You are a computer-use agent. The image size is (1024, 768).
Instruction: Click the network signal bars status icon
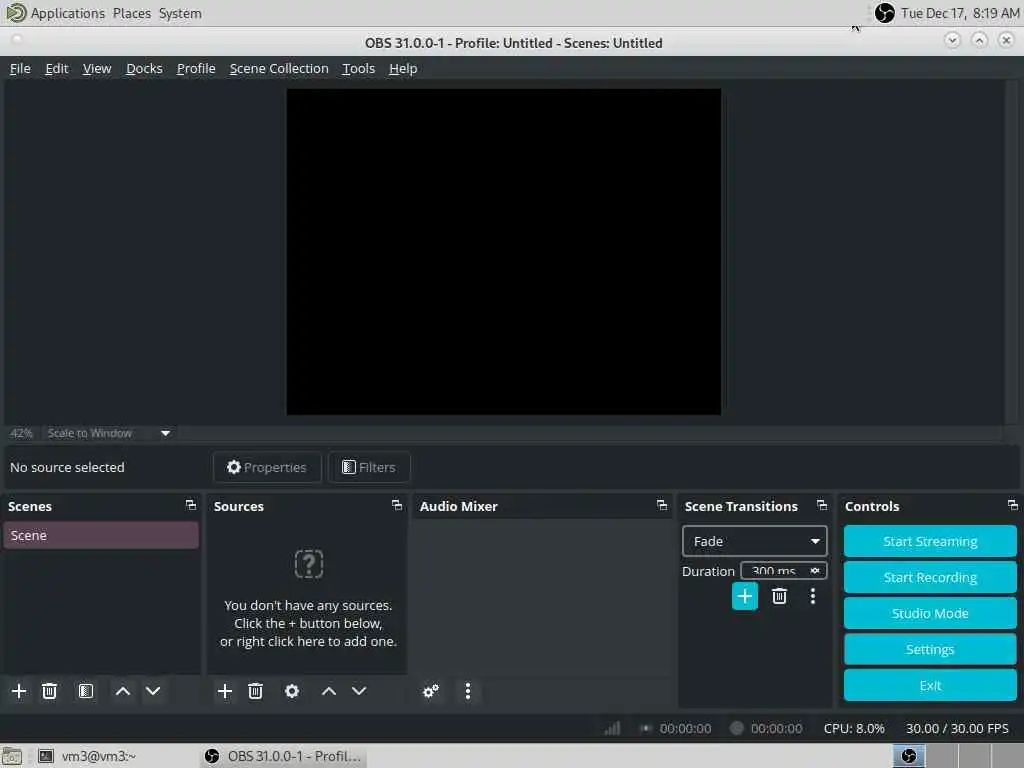(x=613, y=728)
